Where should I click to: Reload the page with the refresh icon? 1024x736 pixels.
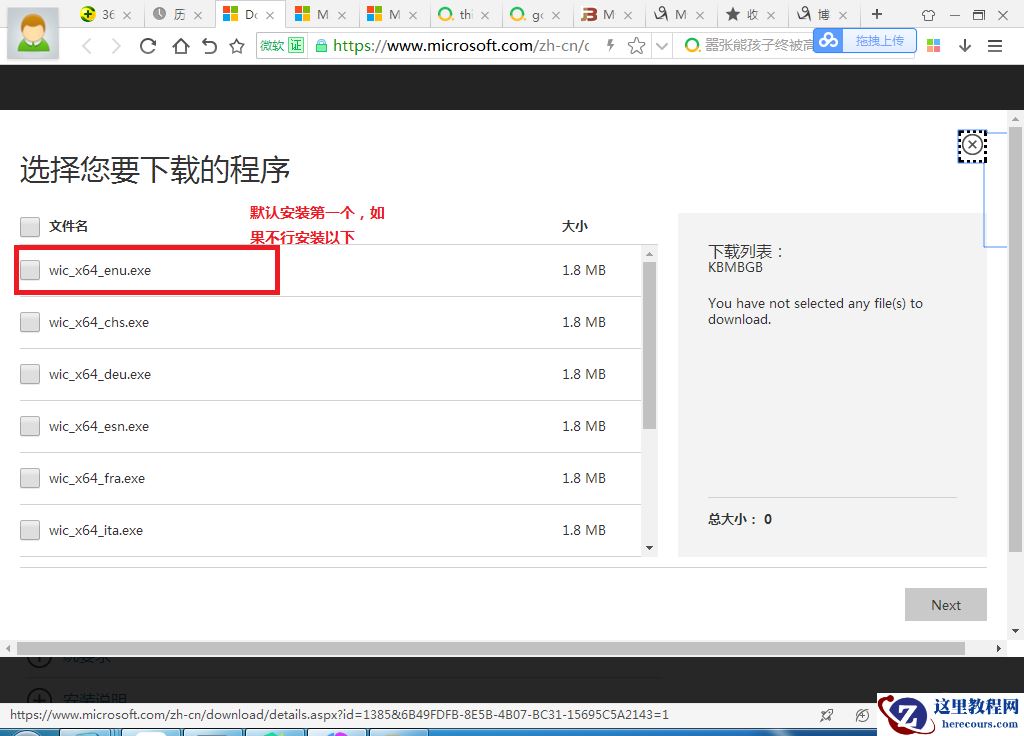click(148, 46)
